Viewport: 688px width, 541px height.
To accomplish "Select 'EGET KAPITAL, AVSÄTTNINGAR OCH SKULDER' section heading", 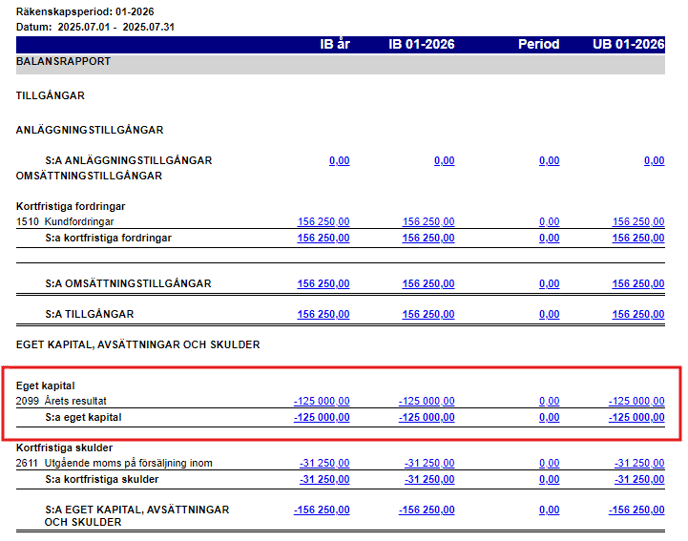I will [x=138, y=345].
